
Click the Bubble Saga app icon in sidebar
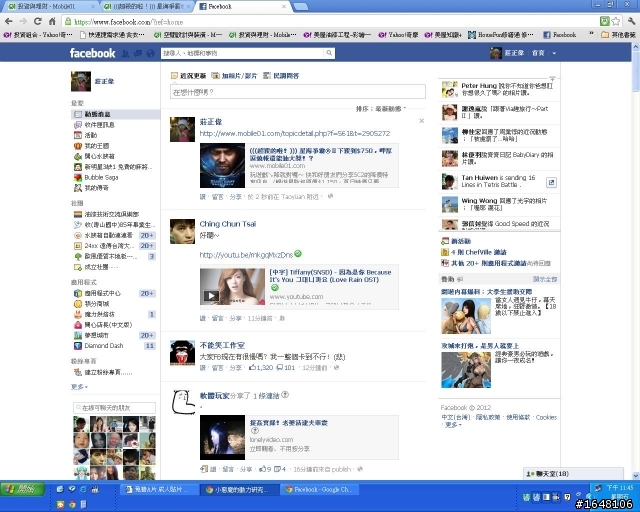(x=78, y=178)
